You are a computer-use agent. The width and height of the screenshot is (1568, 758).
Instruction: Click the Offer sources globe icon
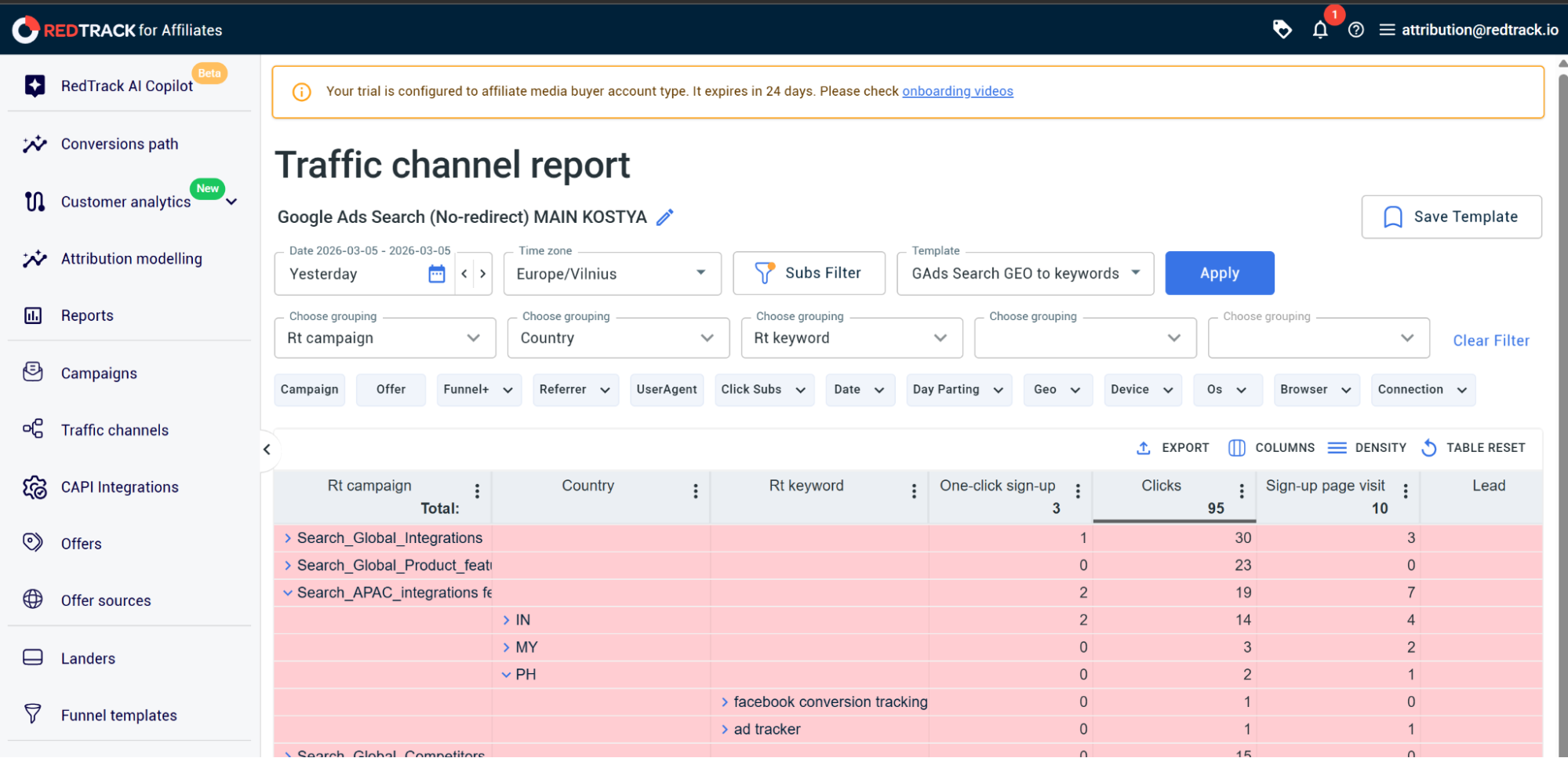[x=33, y=599]
